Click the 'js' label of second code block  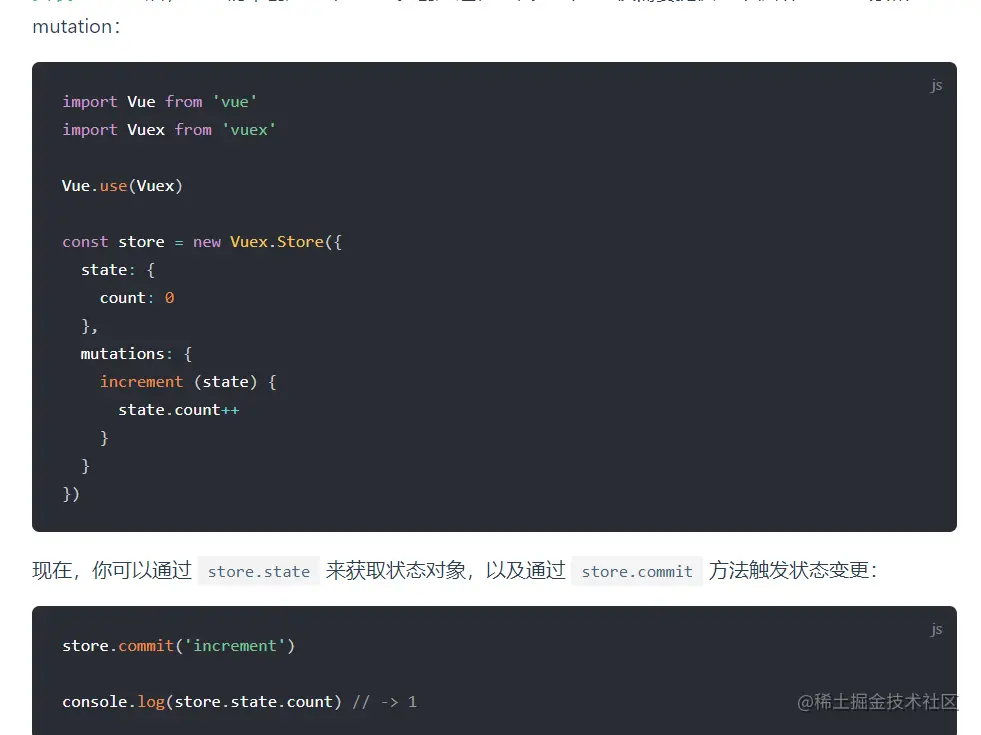(x=936, y=629)
